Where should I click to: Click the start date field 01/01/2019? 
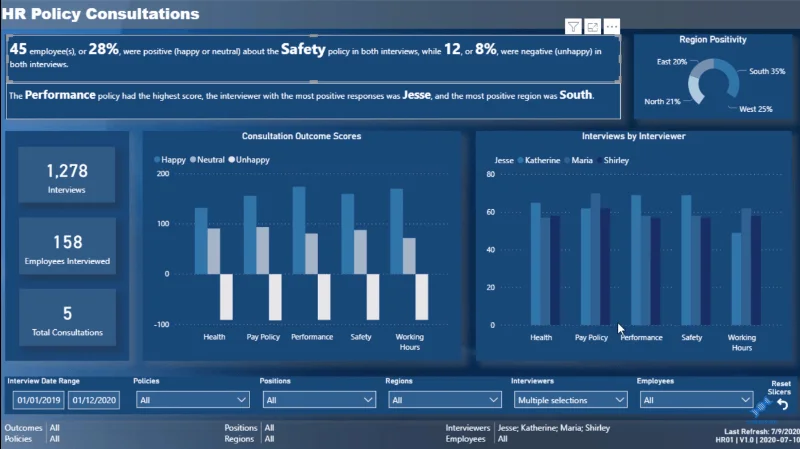[x=39, y=400]
